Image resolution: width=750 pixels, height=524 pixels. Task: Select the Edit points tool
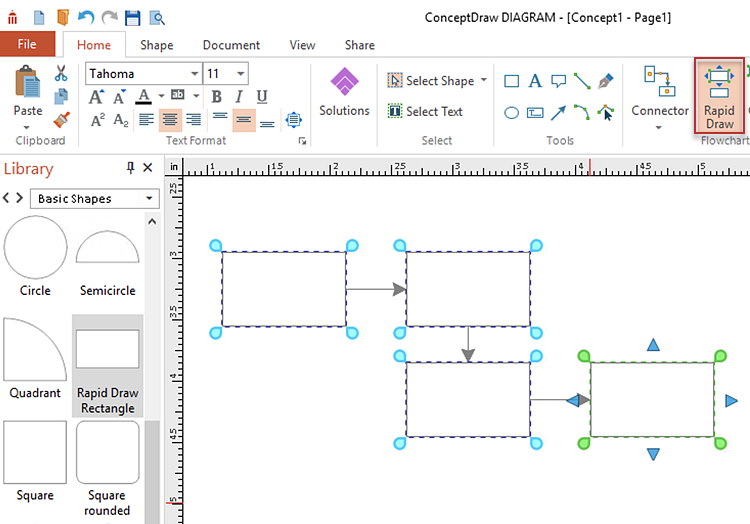tap(606, 113)
